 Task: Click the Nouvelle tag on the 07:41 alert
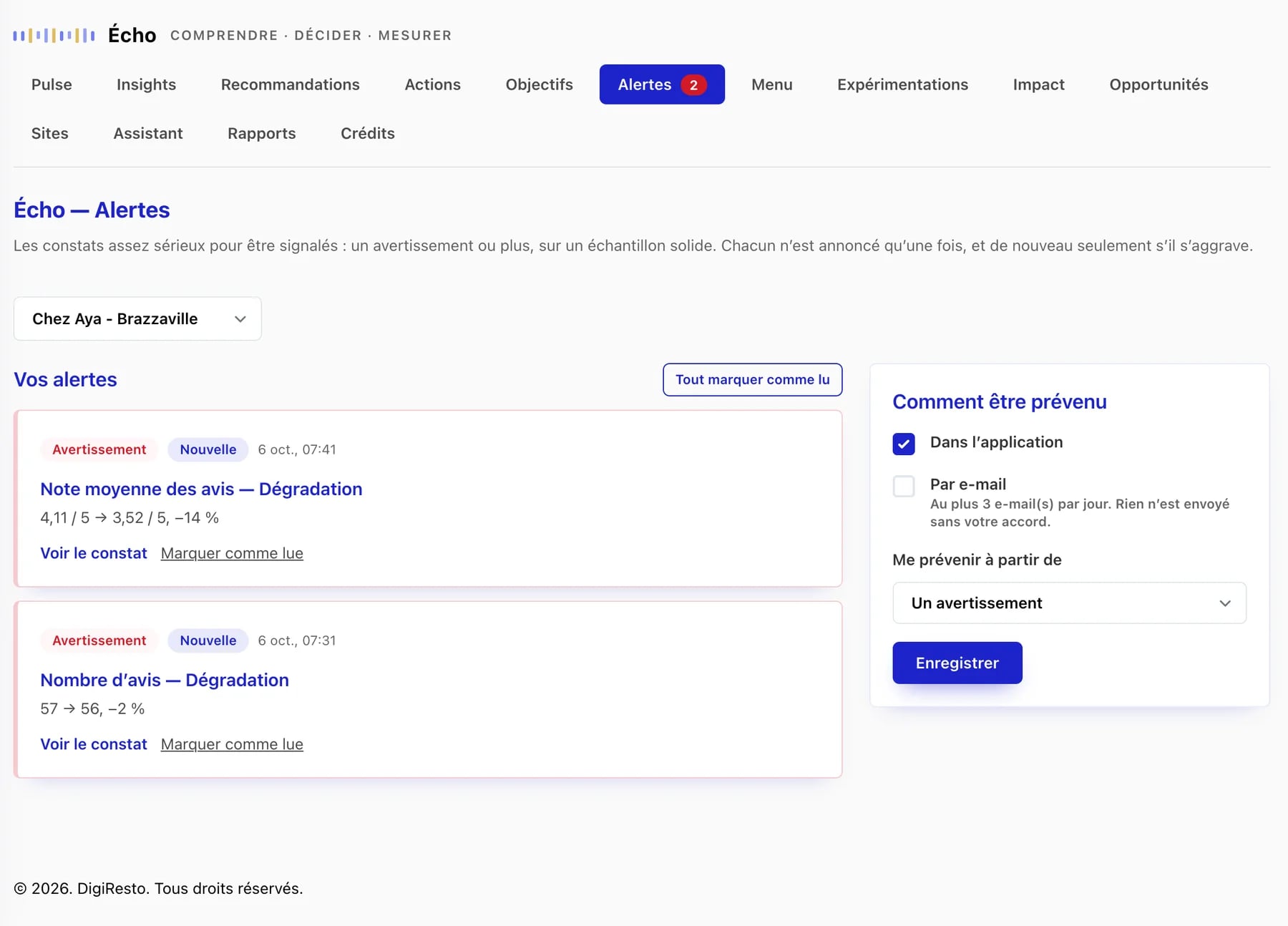tap(208, 449)
